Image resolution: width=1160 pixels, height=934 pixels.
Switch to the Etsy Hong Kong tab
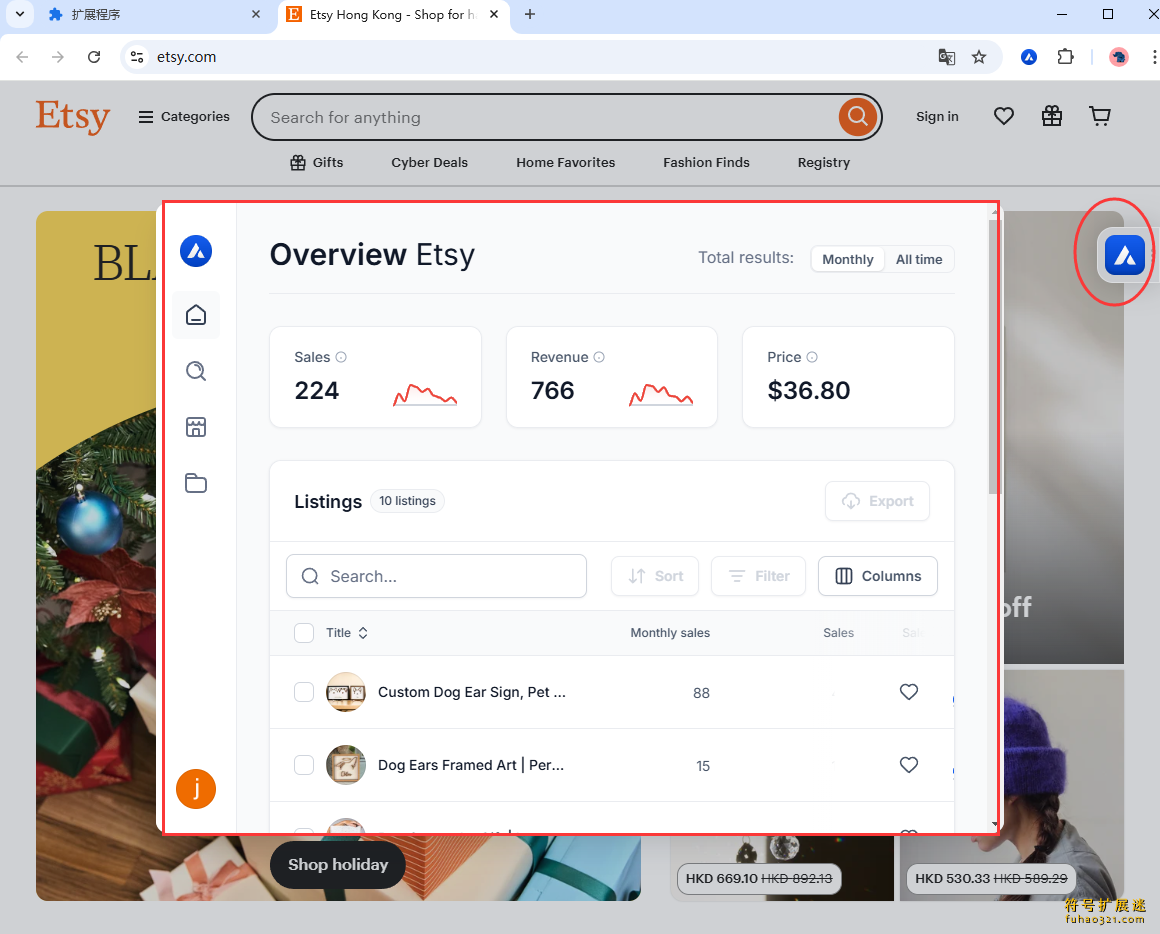(x=392, y=15)
